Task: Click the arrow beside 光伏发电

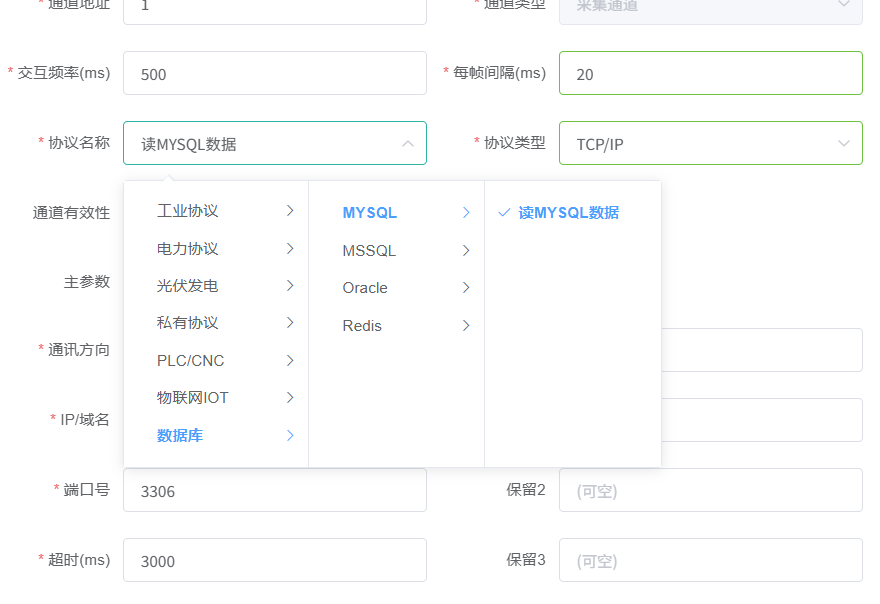Action: 290,285
